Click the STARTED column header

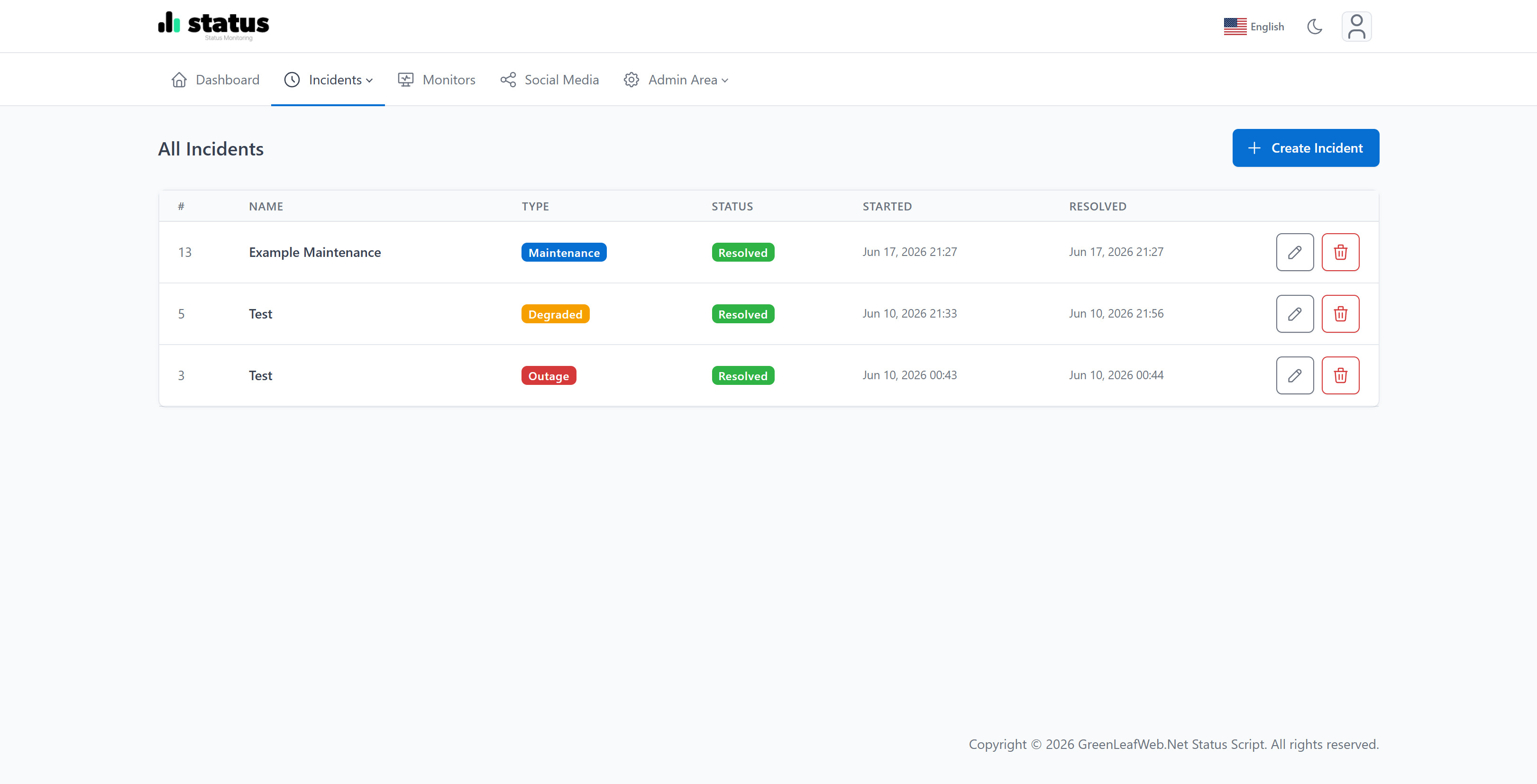pyautogui.click(x=887, y=207)
